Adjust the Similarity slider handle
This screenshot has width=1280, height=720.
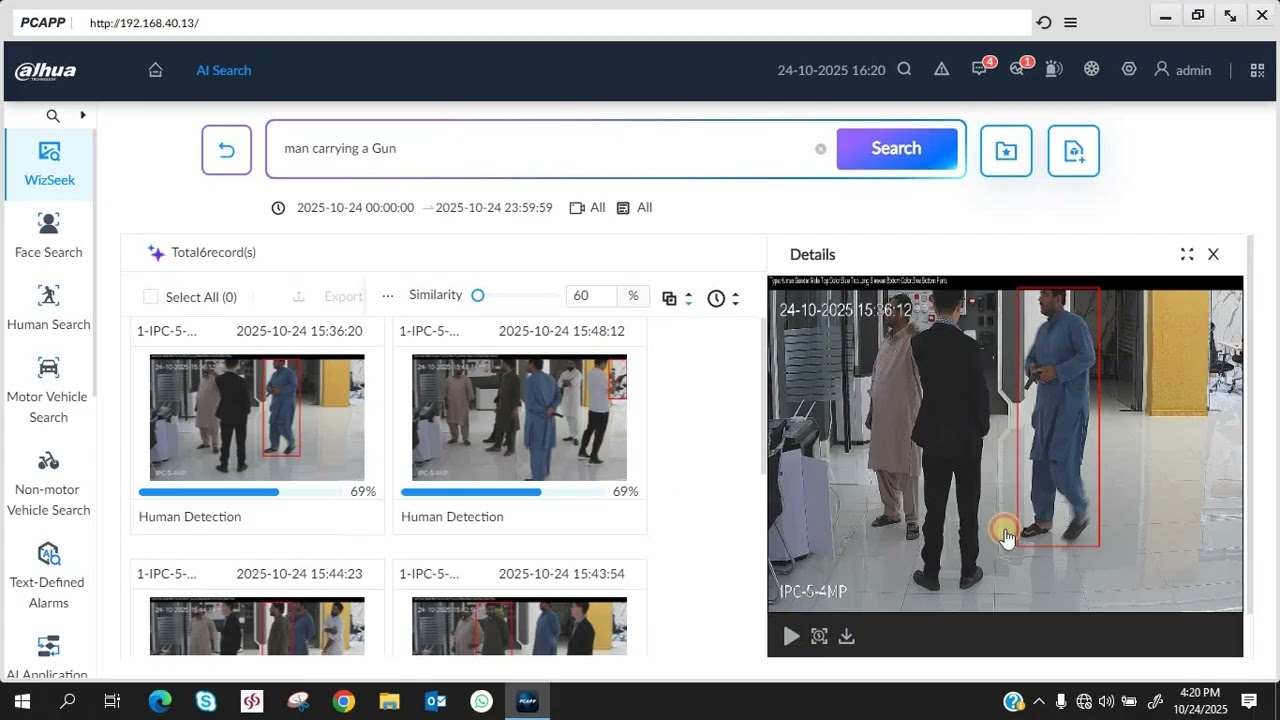pos(478,295)
